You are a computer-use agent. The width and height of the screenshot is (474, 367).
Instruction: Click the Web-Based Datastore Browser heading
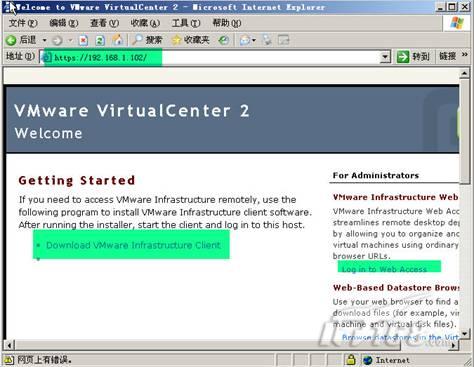click(x=396, y=288)
